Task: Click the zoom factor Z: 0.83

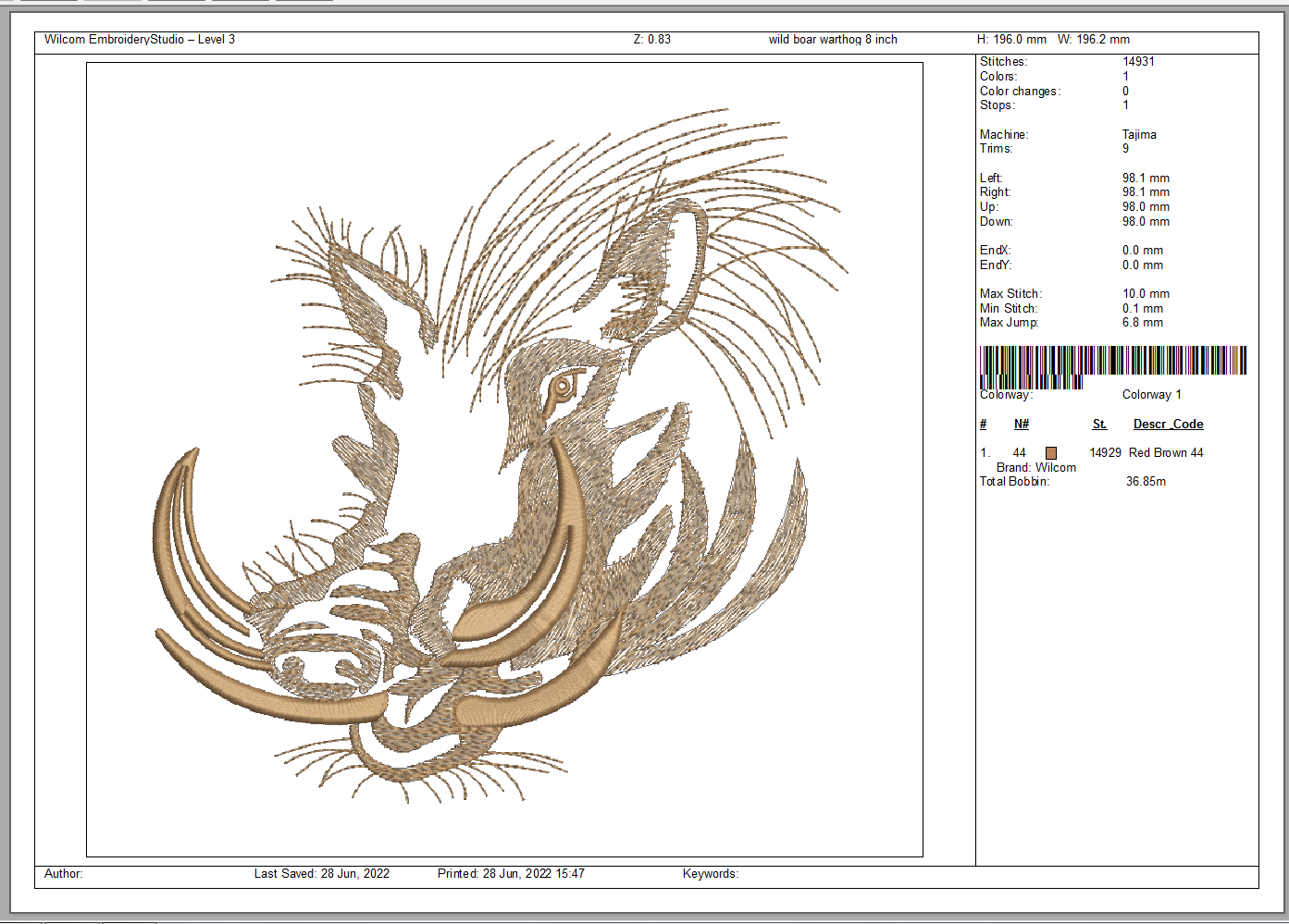Action: (651, 40)
